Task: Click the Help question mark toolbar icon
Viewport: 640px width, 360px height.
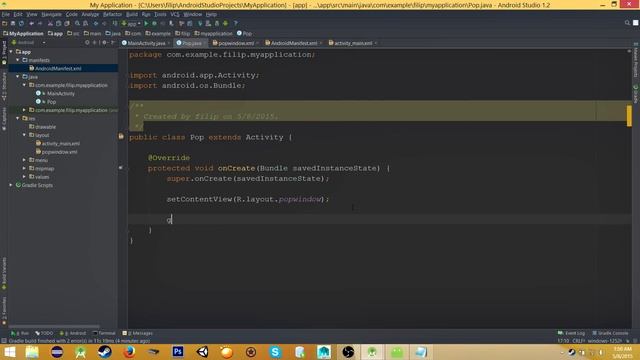Action: [x=235, y=24]
